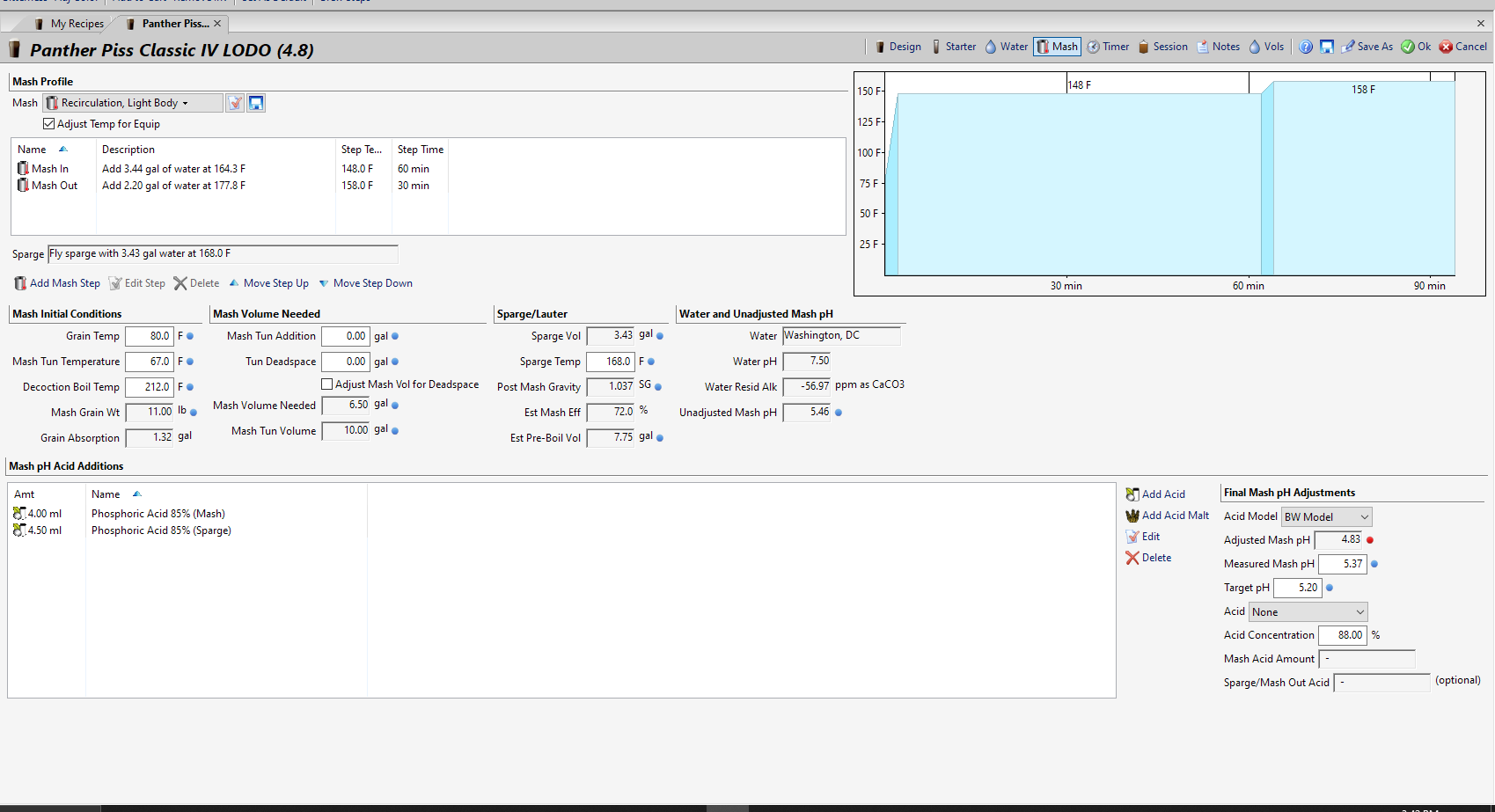Image resolution: width=1495 pixels, height=812 pixels.
Task: Click Edit Step
Action: click(x=137, y=283)
